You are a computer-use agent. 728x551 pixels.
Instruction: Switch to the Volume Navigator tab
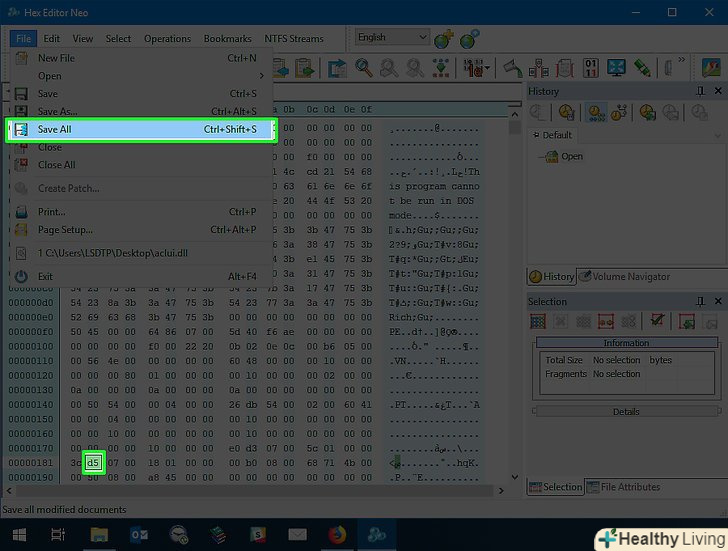click(x=624, y=277)
